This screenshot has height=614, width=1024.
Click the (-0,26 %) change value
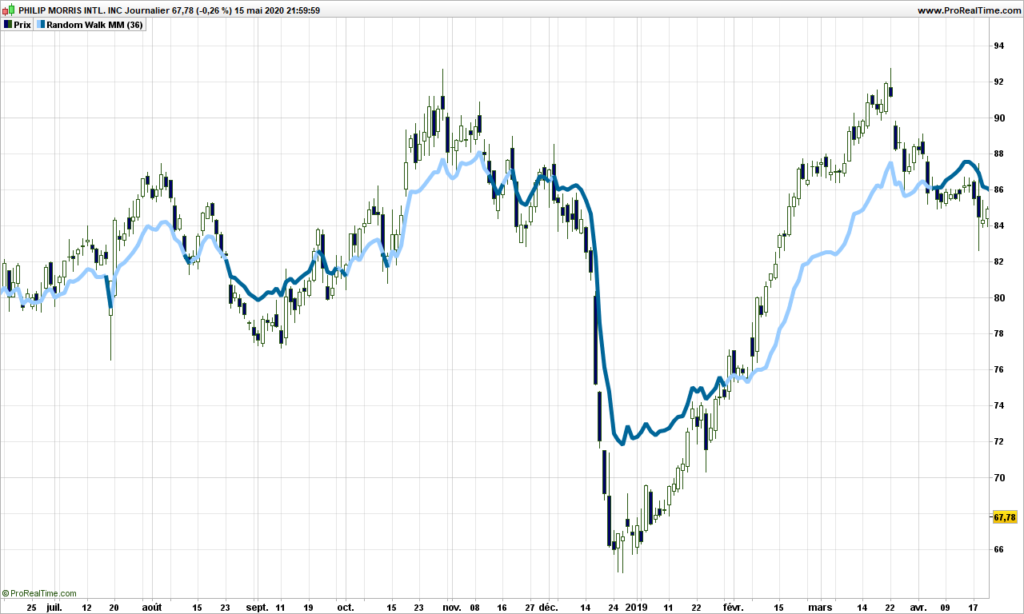[x=214, y=10]
